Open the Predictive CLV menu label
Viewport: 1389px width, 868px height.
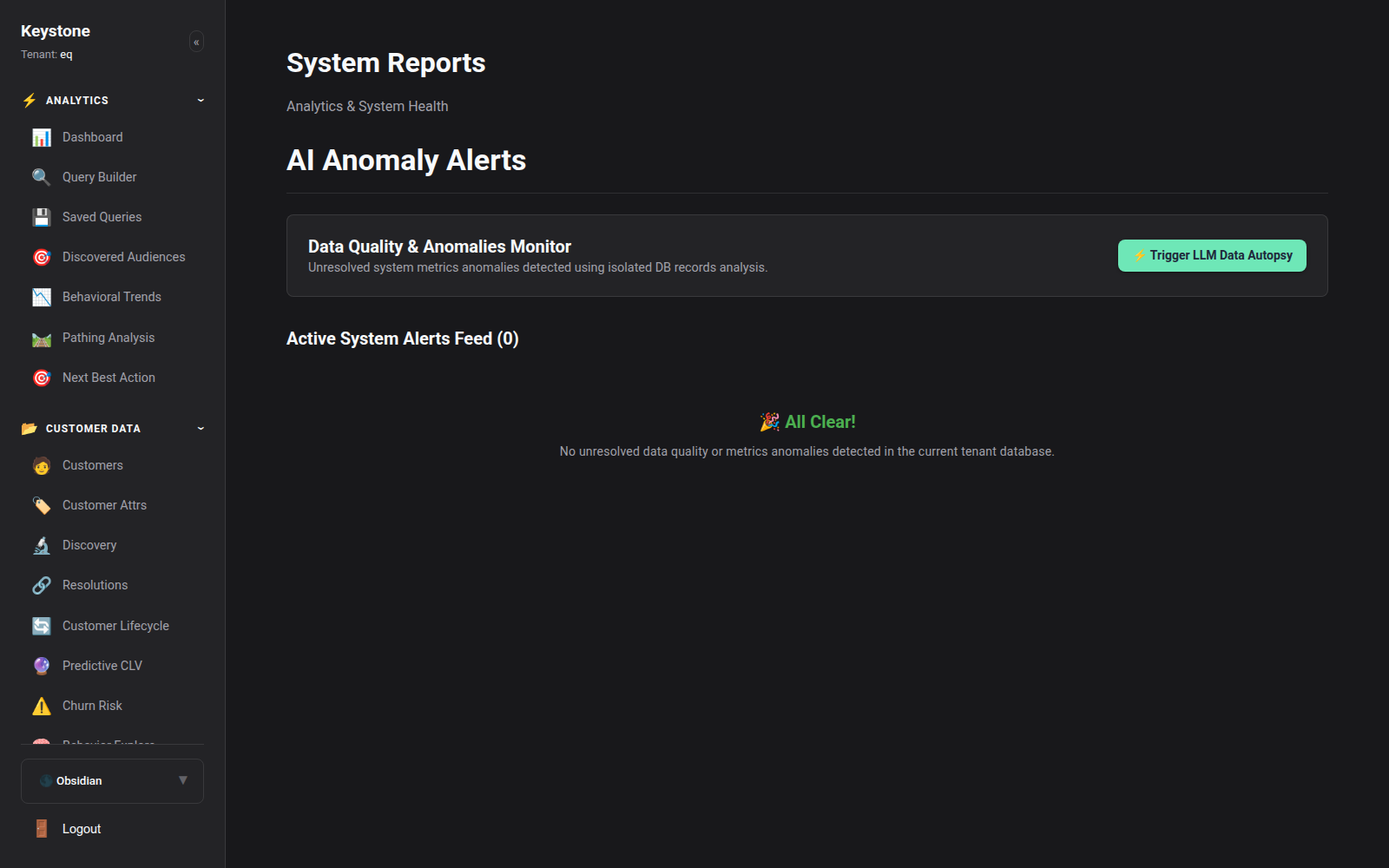[x=102, y=666]
